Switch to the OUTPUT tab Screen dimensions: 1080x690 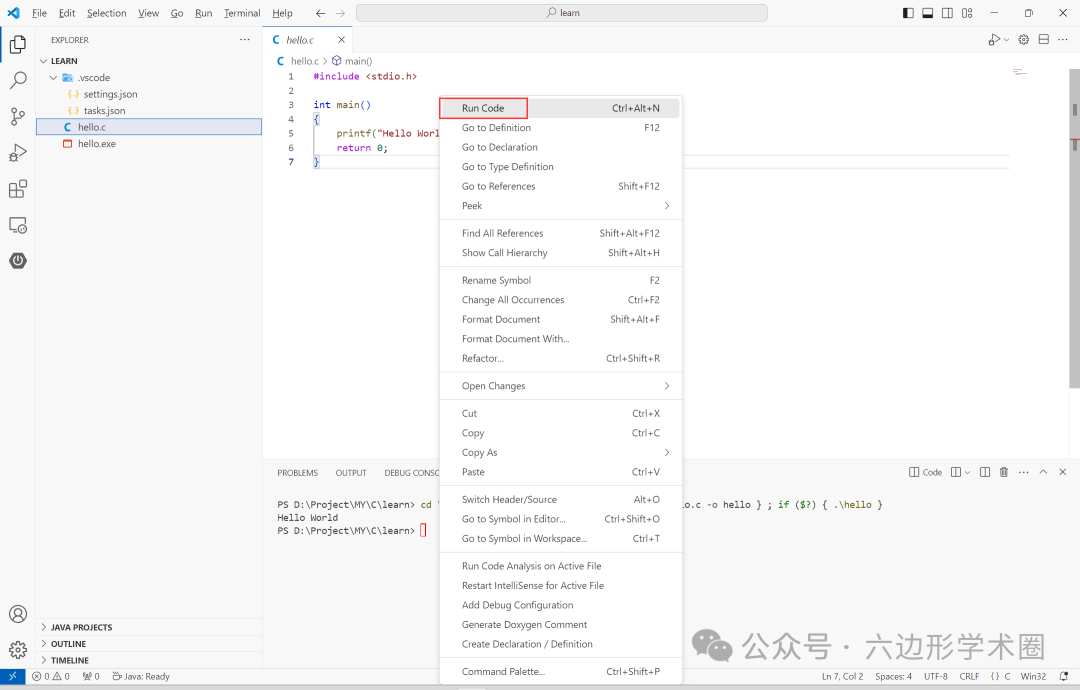(x=350, y=472)
